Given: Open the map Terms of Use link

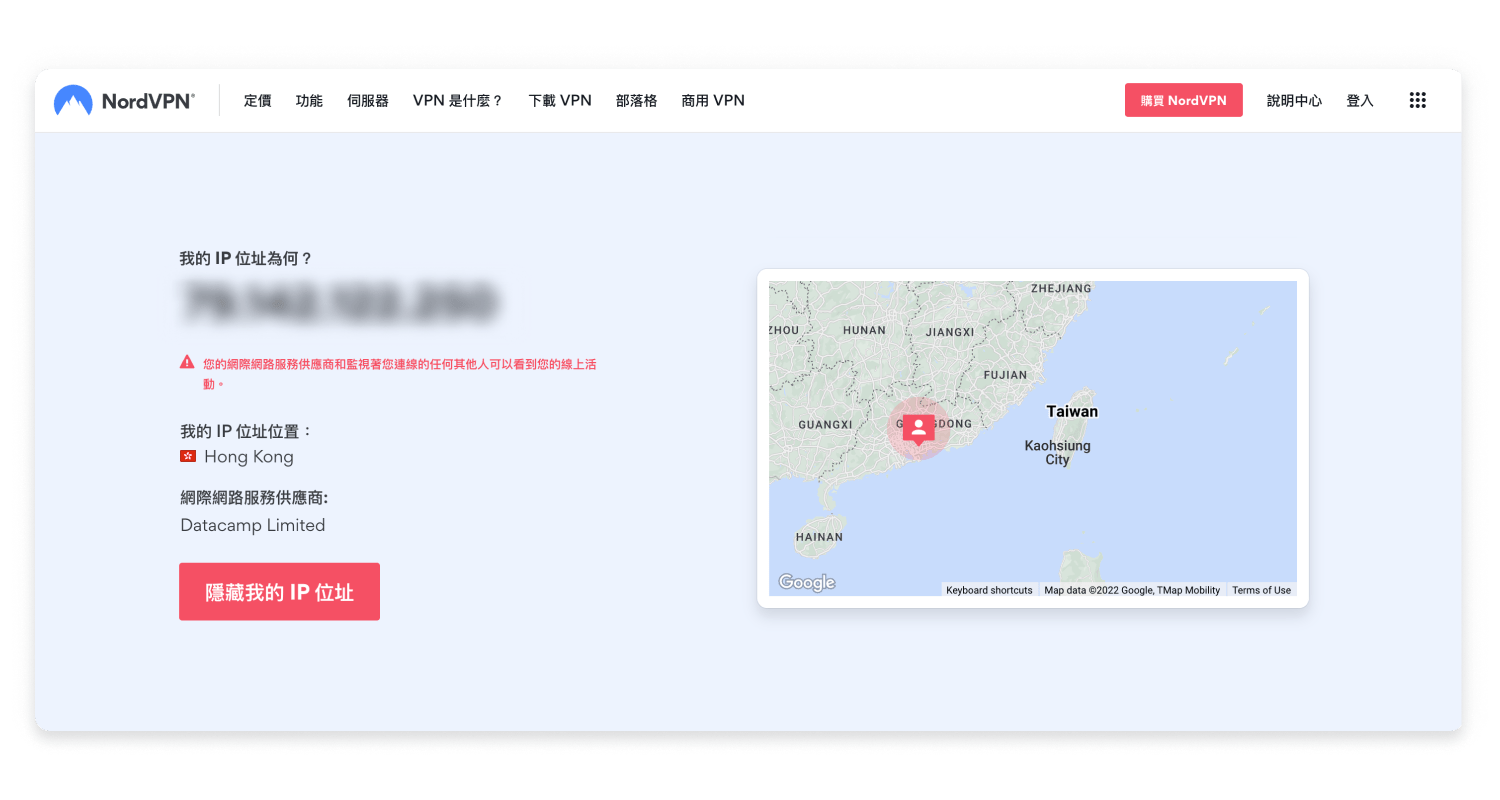Looking at the screenshot, I should pyautogui.click(x=1261, y=590).
